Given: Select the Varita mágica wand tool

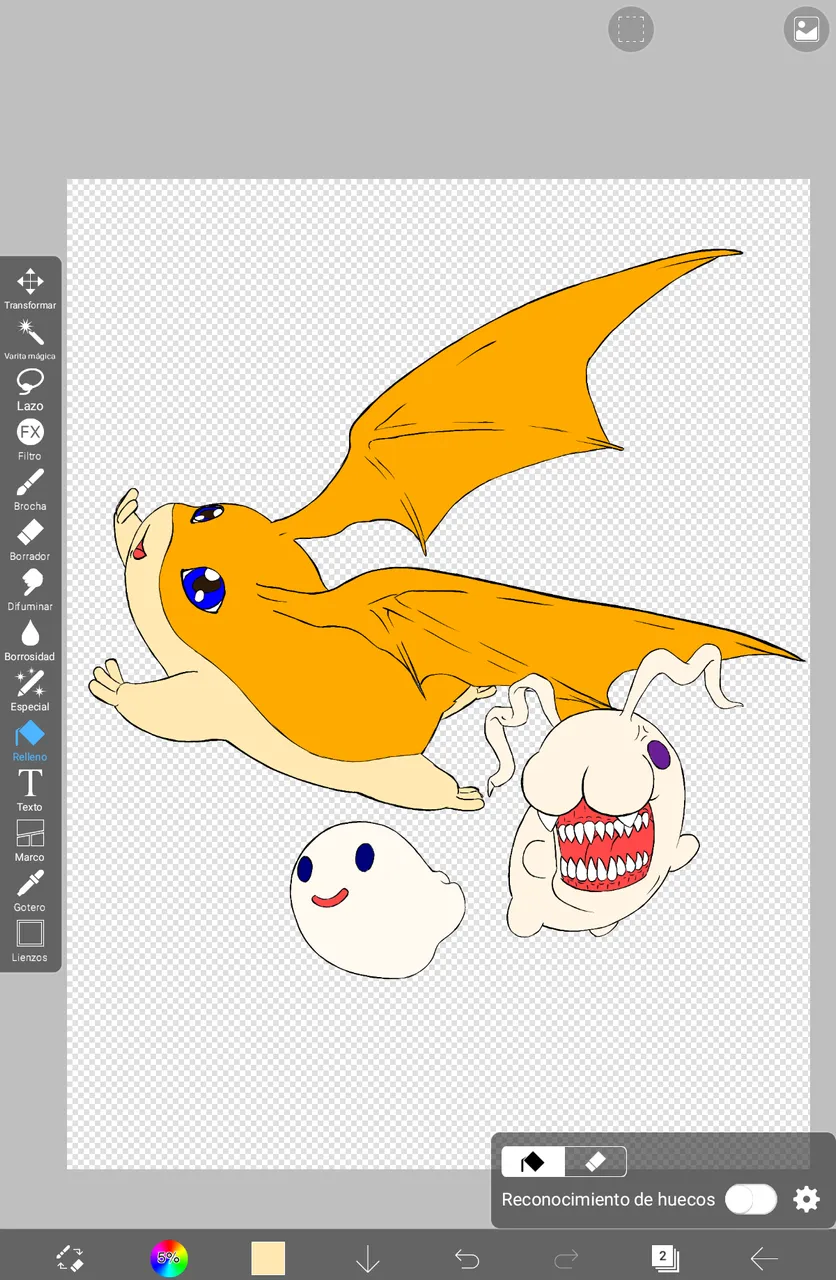Looking at the screenshot, I should tap(30, 339).
